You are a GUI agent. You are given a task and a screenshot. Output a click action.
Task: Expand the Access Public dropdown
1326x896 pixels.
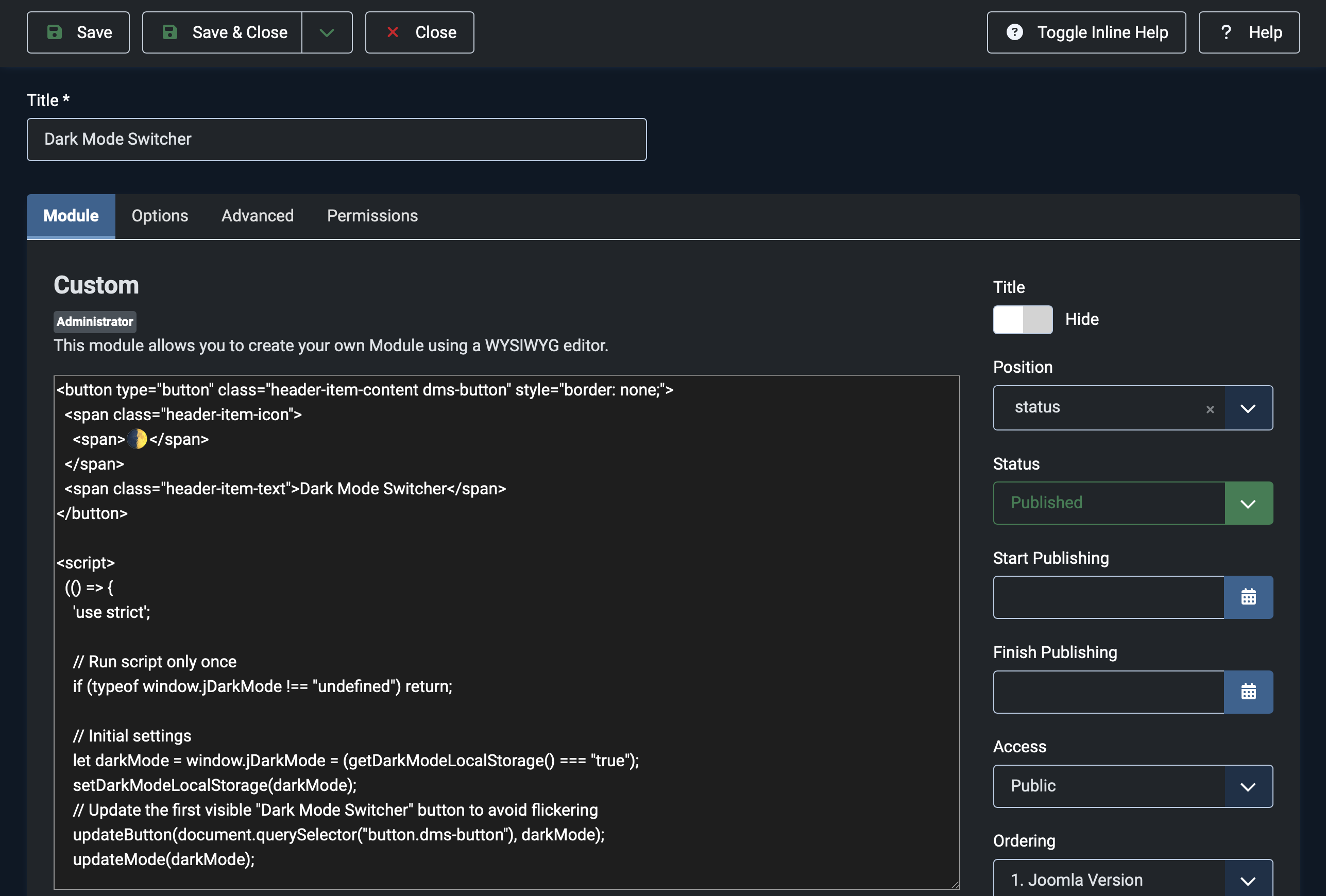pyautogui.click(x=1248, y=786)
